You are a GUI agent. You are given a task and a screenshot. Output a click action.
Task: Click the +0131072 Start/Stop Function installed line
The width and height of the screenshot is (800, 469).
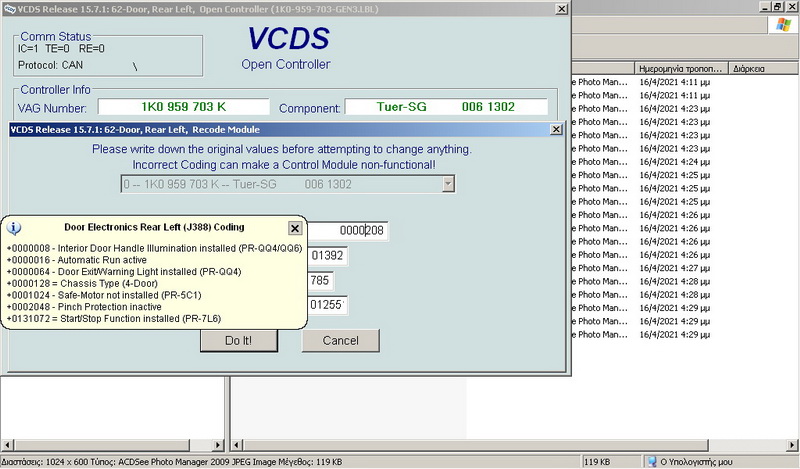(x=114, y=319)
